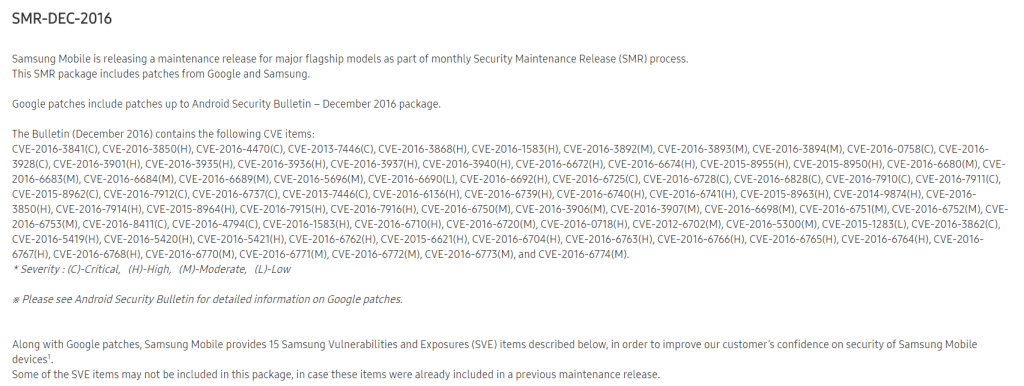Click the 'December 2016 package' sentence
The height and width of the screenshot is (386, 1024).
(x=226, y=104)
